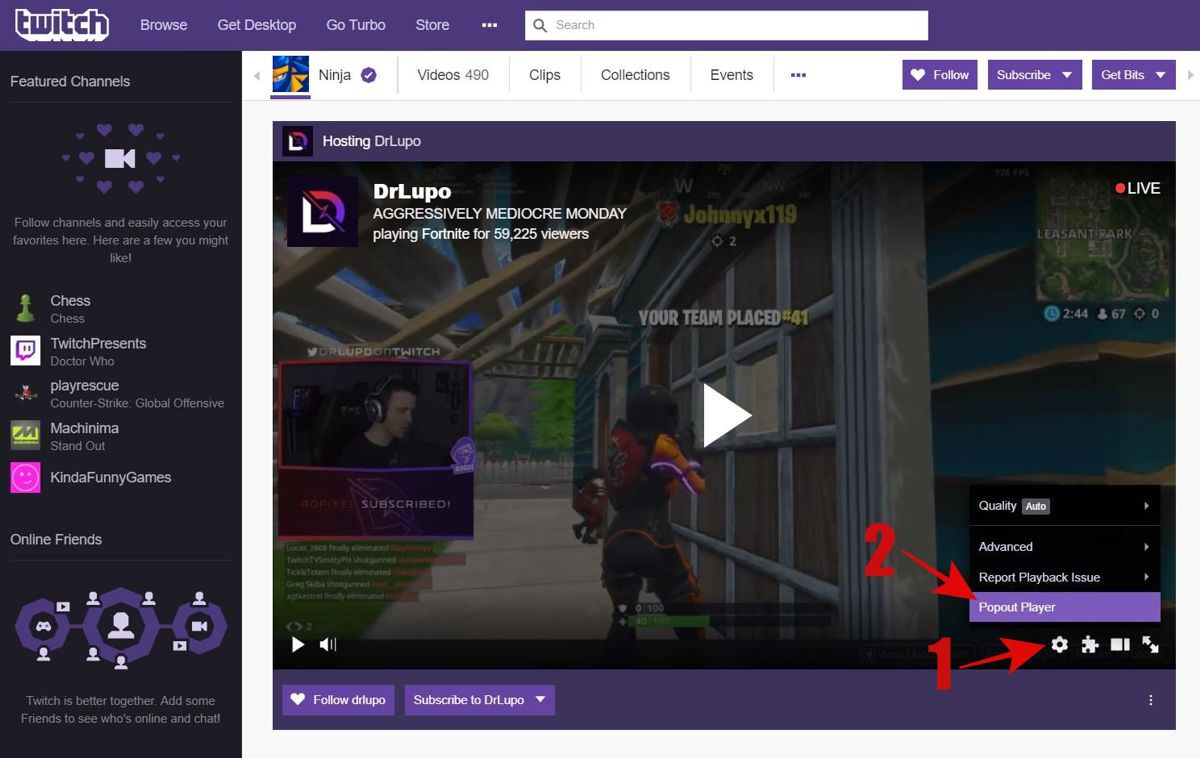Click the large center play button
The image size is (1200, 758).
click(x=726, y=414)
